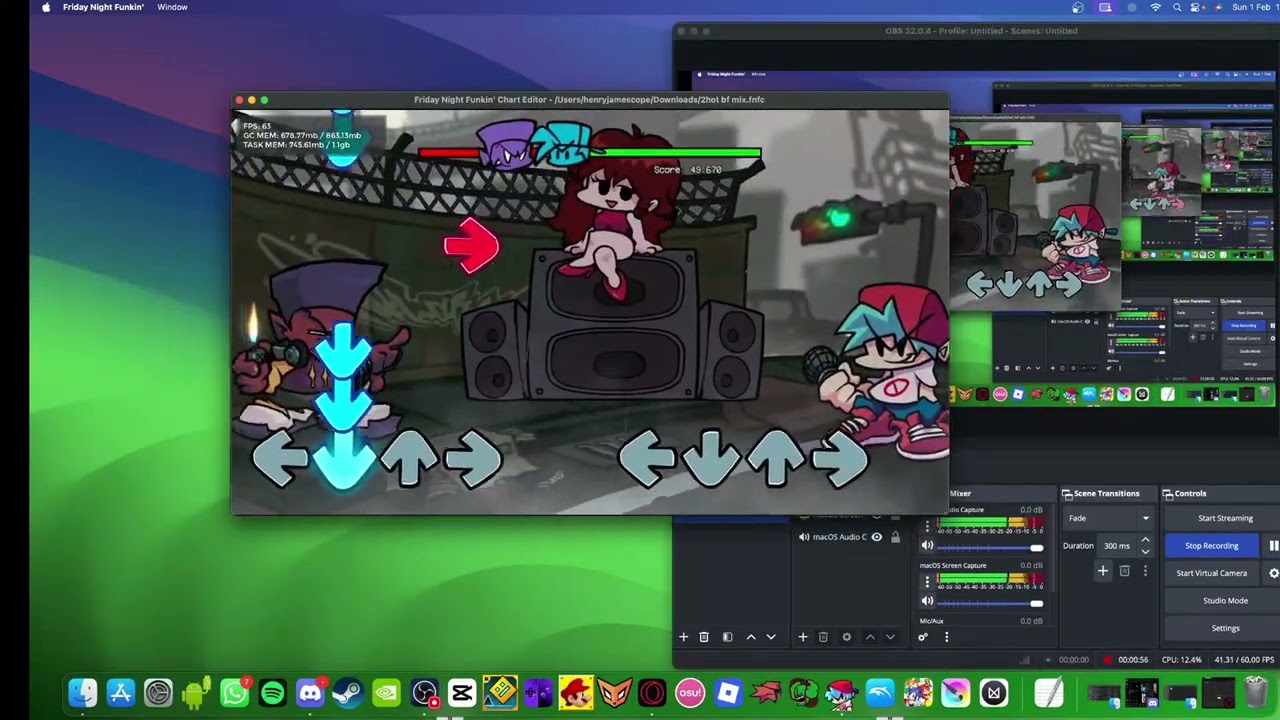Open Wi-Fi status in the menu bar
This screenshot has height=720, width=1280.
tap(1156, 7)
